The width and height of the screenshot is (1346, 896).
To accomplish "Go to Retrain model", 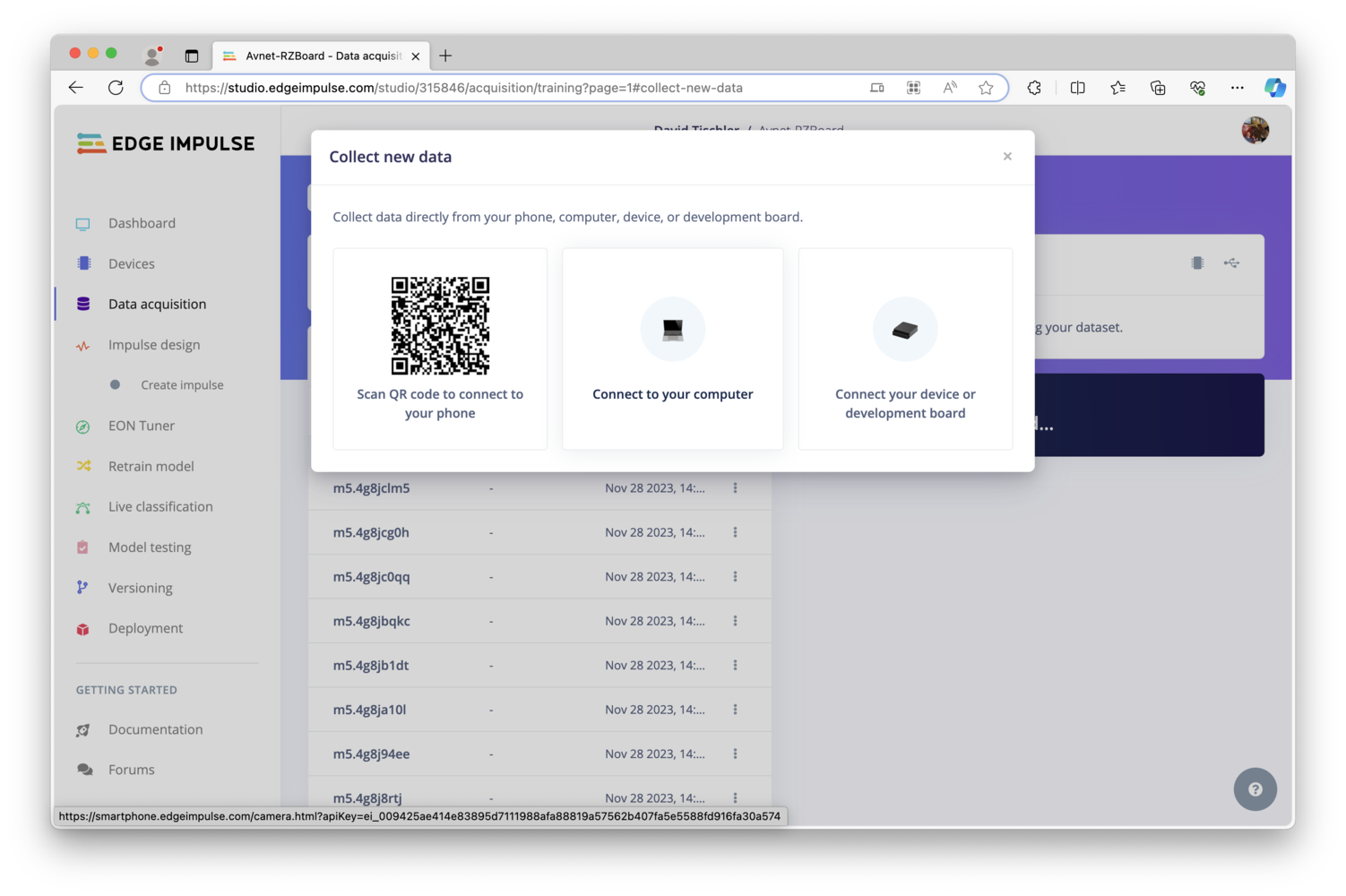I will coord(151,466).
